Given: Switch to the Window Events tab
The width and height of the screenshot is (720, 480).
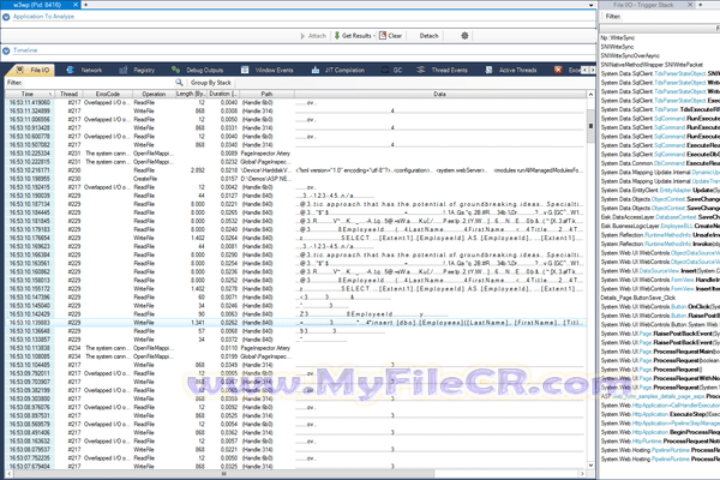Looking at the screenshot, I should tap(267, 70).
